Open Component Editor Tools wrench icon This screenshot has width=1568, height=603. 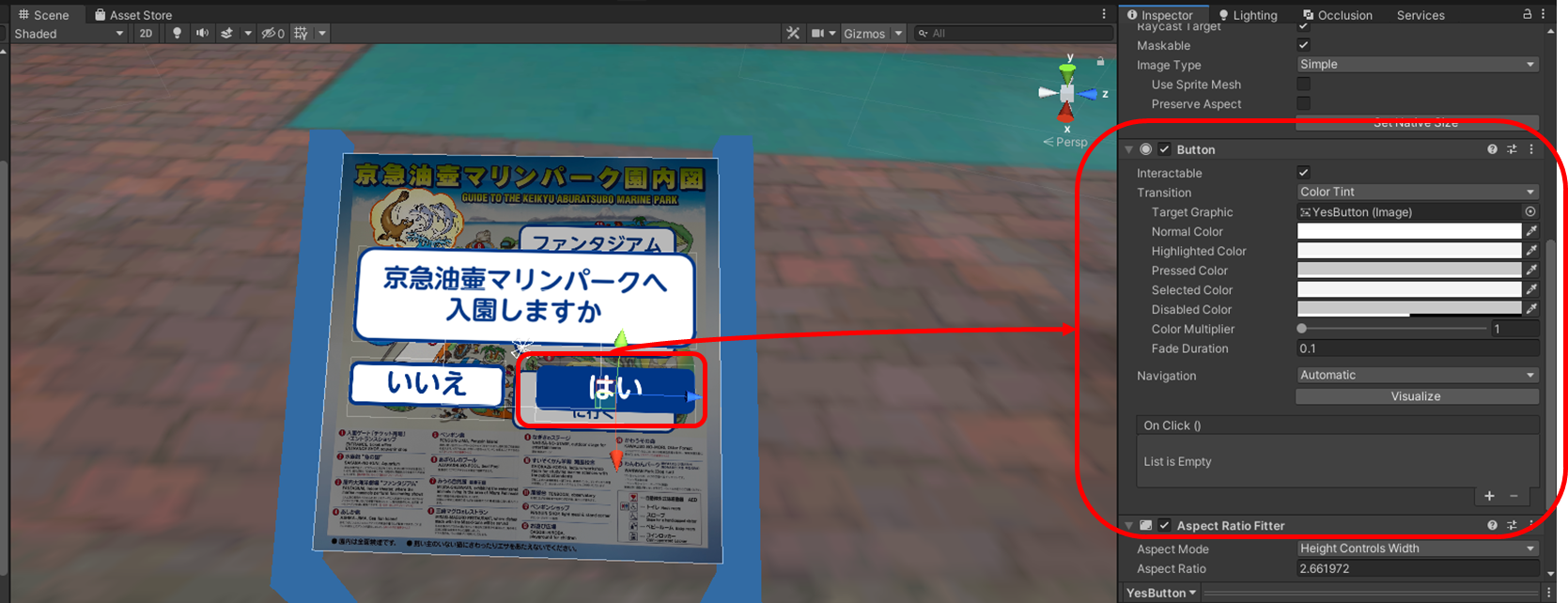(793, 33)
